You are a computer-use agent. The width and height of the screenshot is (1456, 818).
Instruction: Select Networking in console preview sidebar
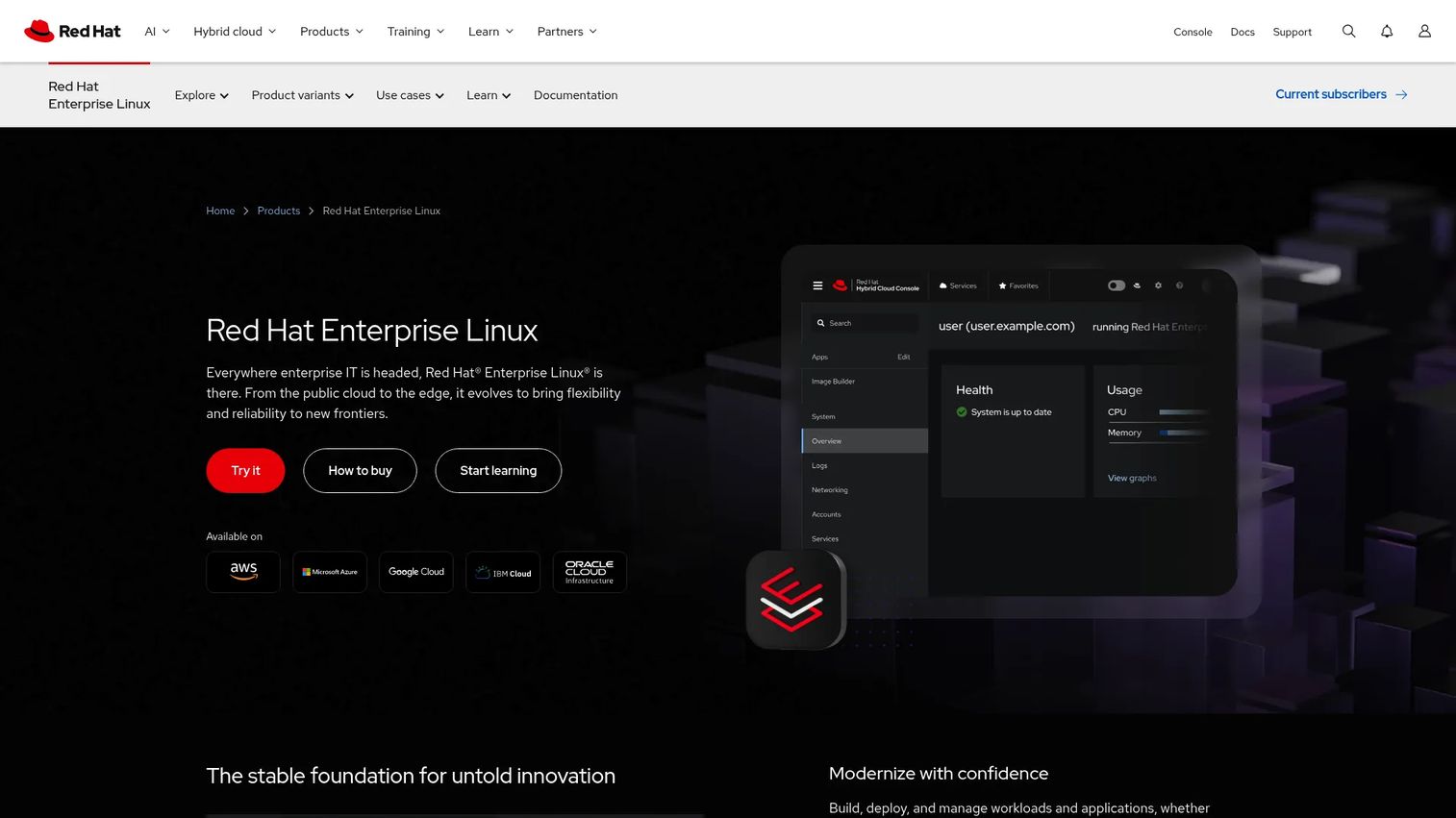point(830,490)
